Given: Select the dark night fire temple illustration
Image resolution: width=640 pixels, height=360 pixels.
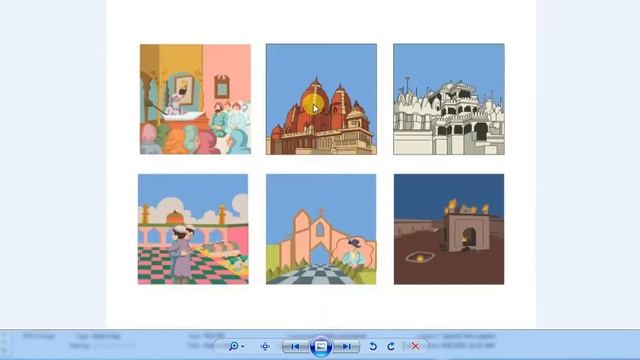Looking at the screenshot, I should click(449, 229).
